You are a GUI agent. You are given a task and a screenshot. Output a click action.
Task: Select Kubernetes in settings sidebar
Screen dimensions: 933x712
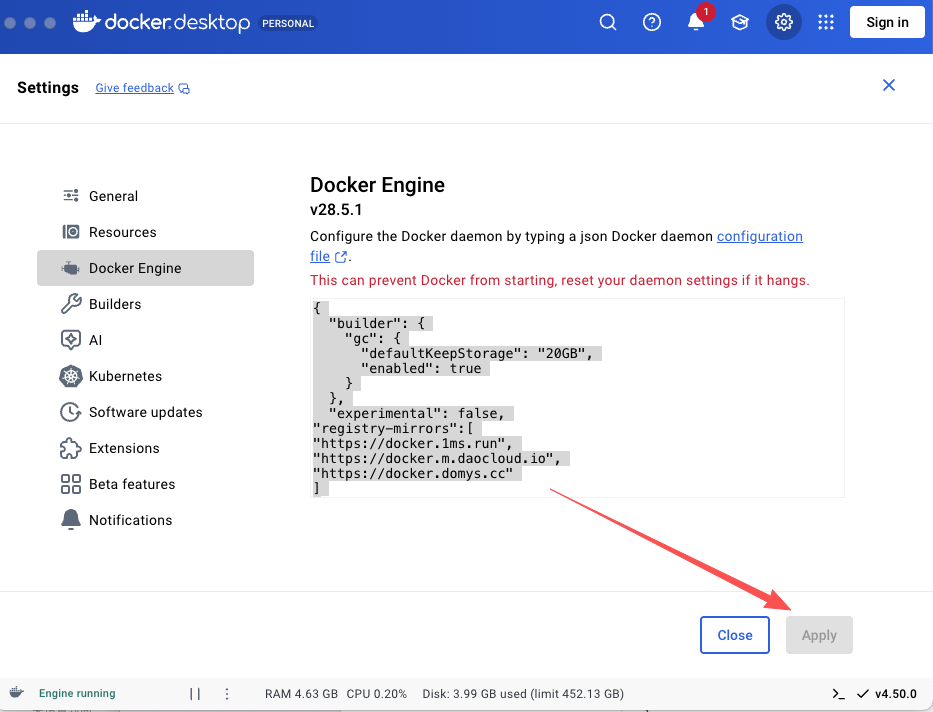point(145,376)
